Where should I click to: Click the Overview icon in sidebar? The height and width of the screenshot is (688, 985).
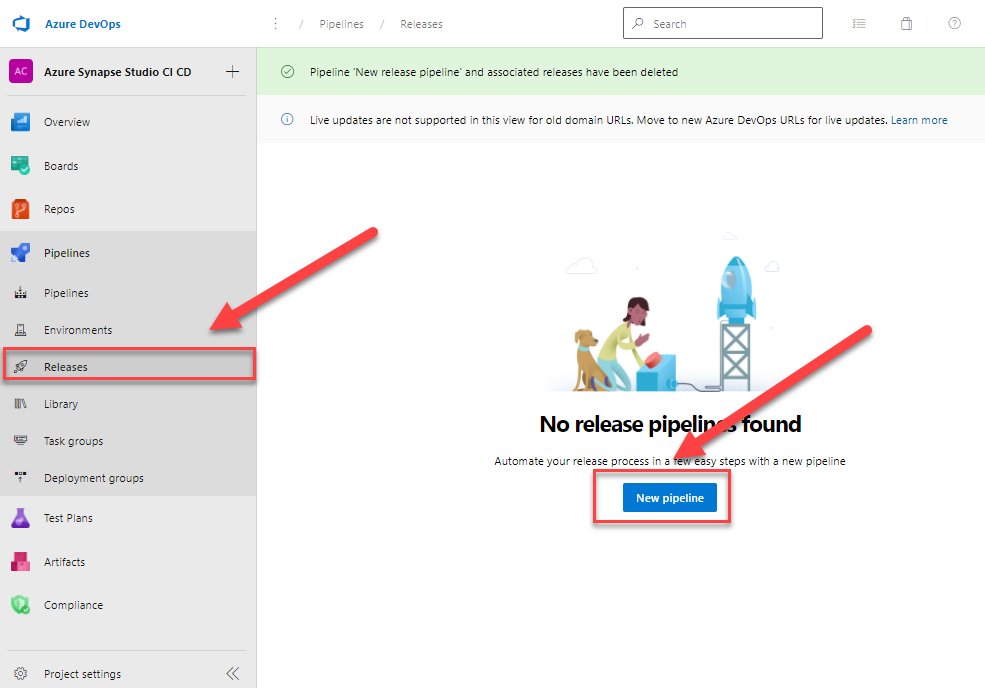point(20,122)
